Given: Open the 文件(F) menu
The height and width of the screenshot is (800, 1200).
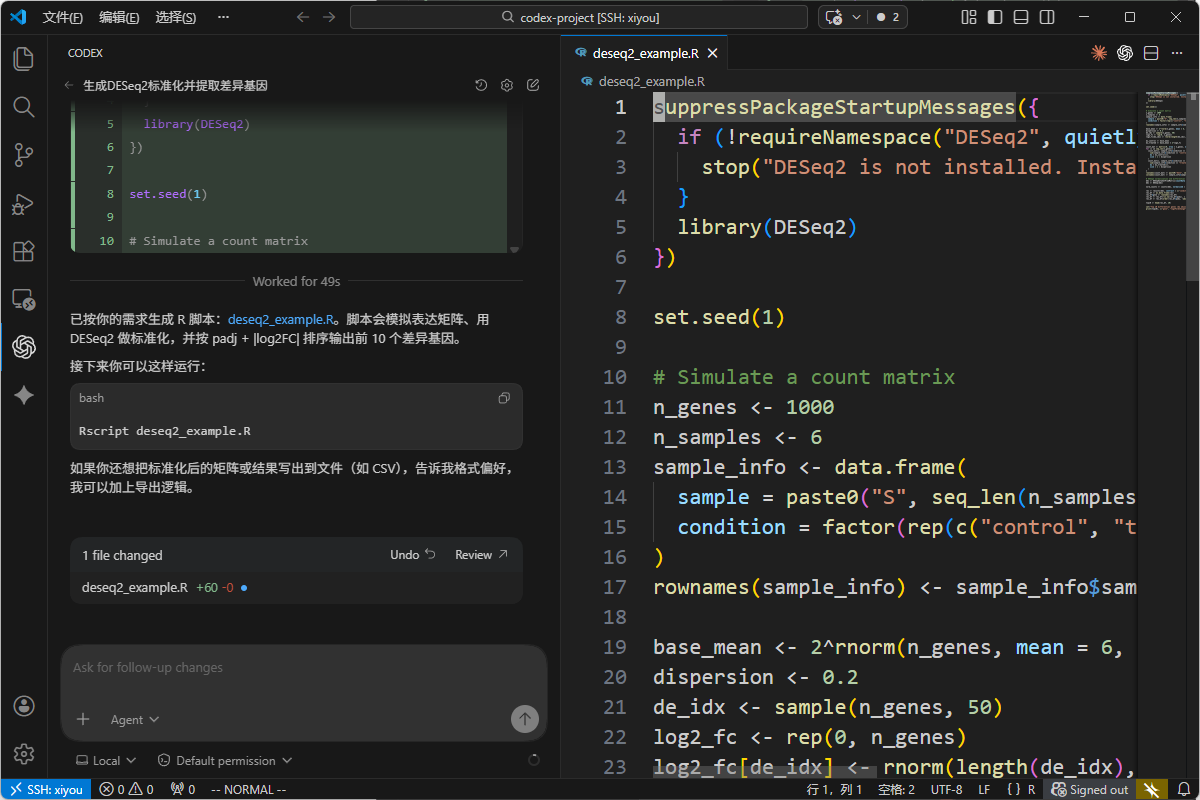Looking at the screenshot, I should tap(63, 17).
